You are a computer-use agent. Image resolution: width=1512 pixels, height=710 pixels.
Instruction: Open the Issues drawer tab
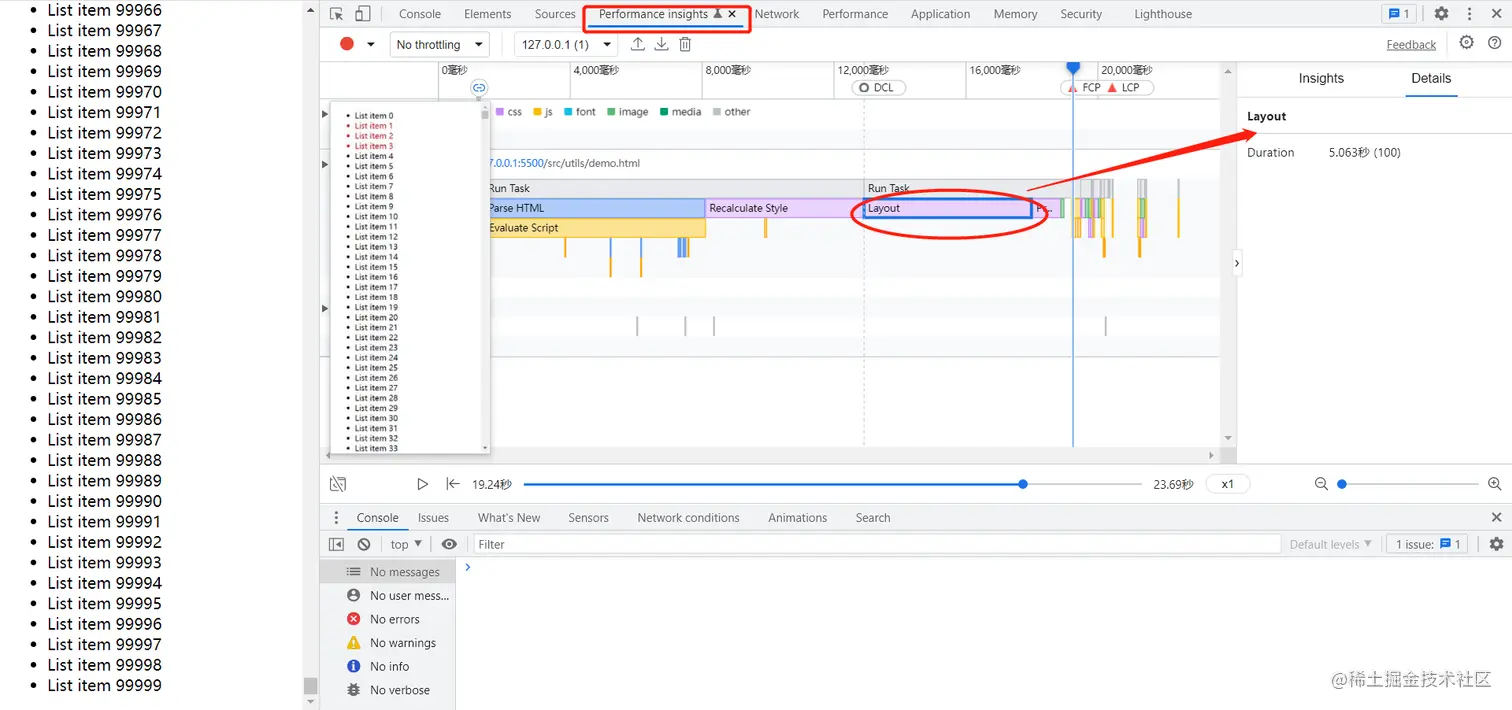tap(433, 518)
